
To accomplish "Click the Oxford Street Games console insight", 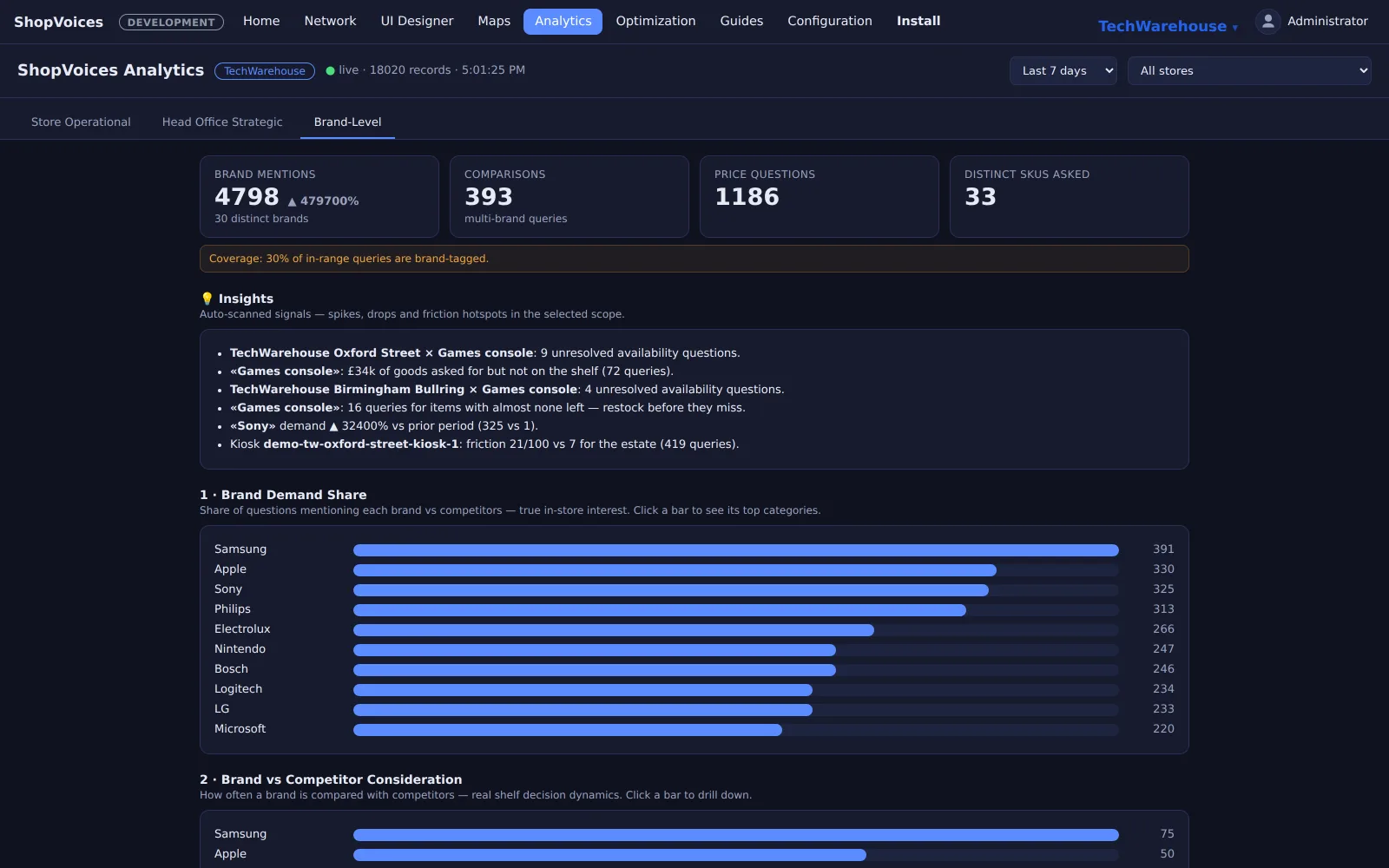I will click(x=484, y=353).
